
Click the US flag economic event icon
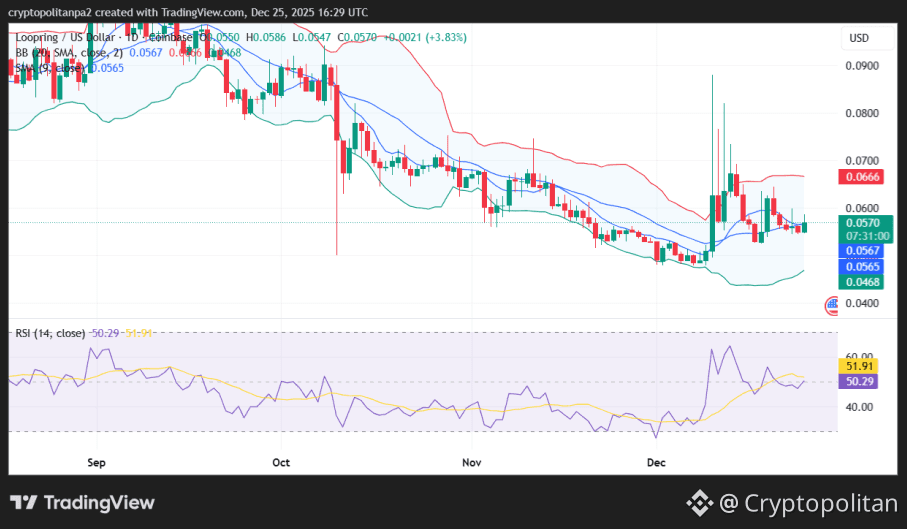pyautogui.click(x=832, y=305)
